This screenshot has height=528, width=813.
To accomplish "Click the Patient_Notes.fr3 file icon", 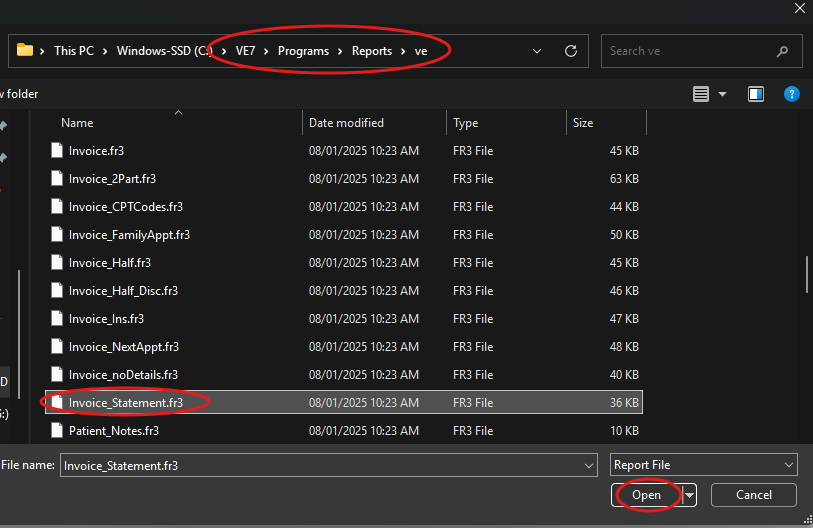I will [58, 431].
